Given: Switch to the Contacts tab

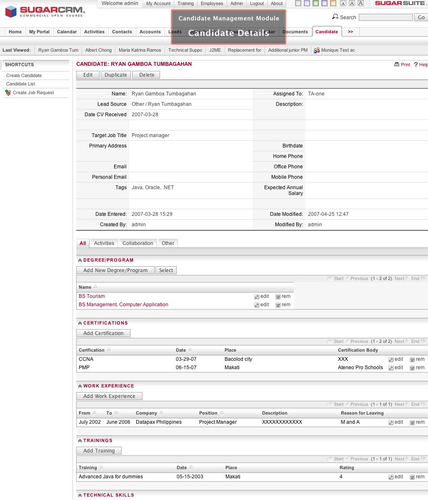Looking at the screenshot, I should tap(122, 32).
